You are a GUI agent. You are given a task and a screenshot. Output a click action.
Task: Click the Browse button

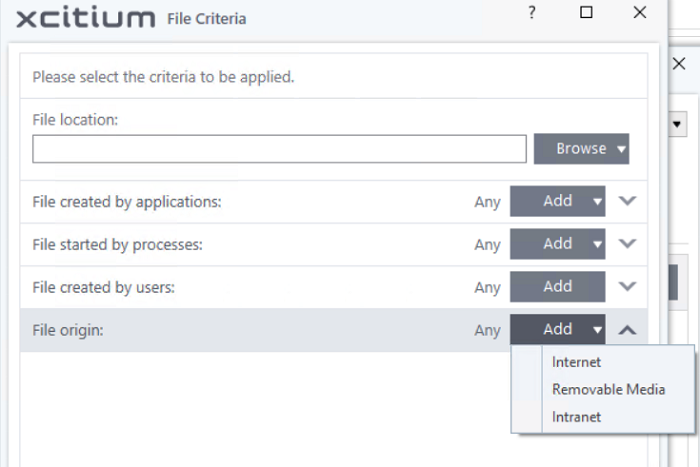(574, 149)
